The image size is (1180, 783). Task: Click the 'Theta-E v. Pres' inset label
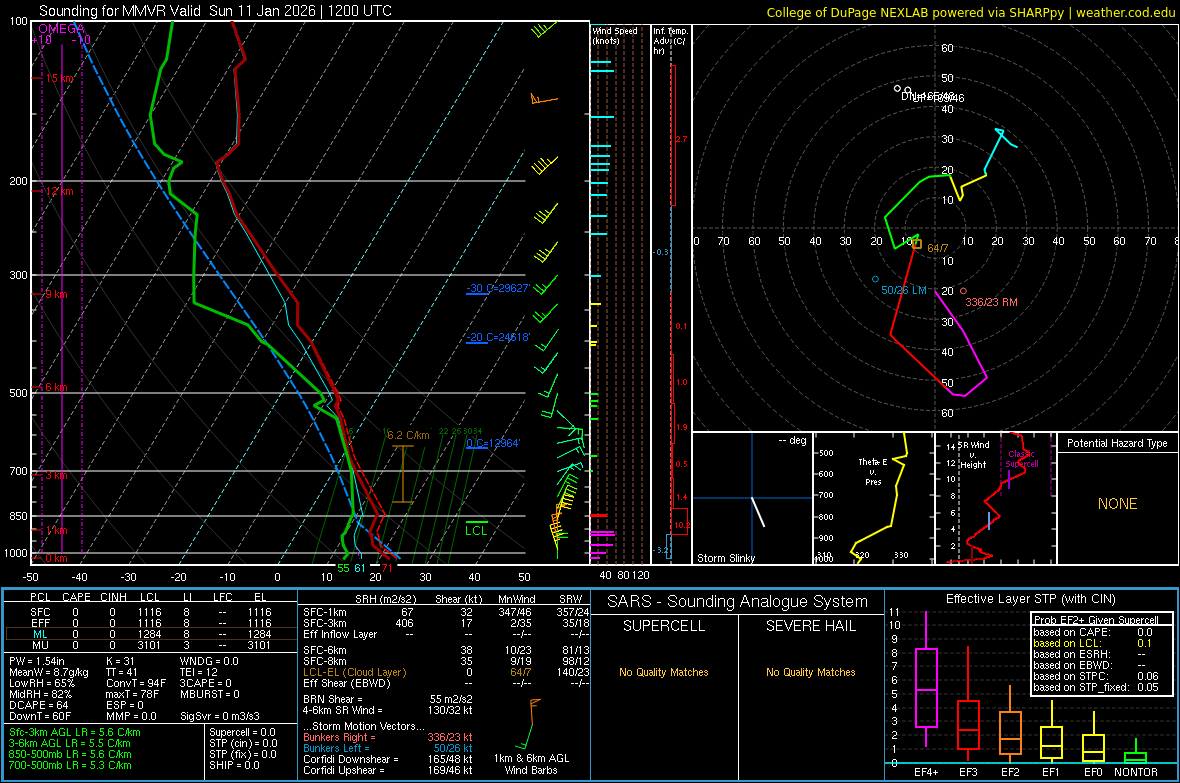[x=873, y=471]
